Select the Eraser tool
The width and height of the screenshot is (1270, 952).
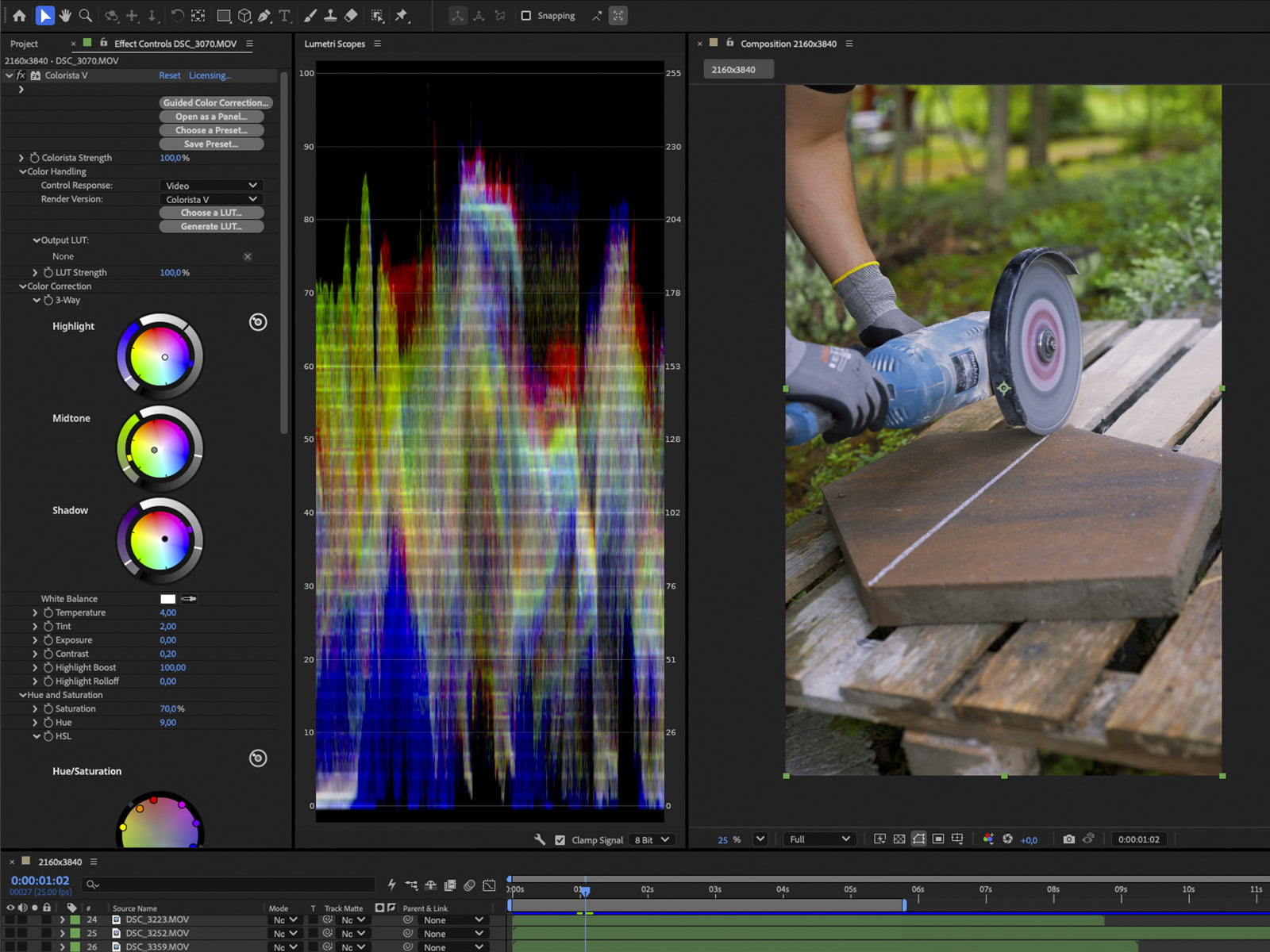point(351,16)
